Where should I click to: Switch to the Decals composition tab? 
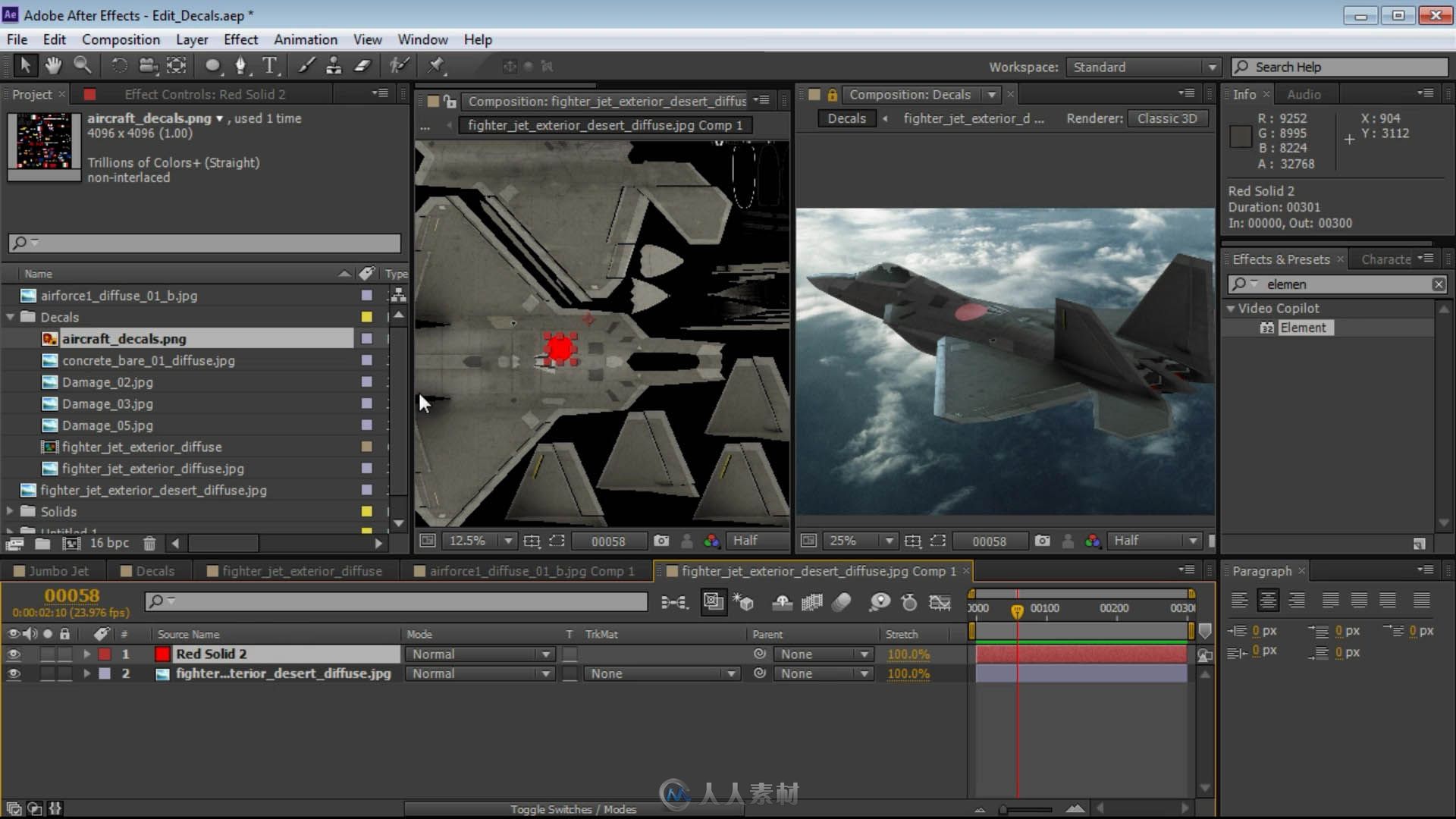pos(154,570)
